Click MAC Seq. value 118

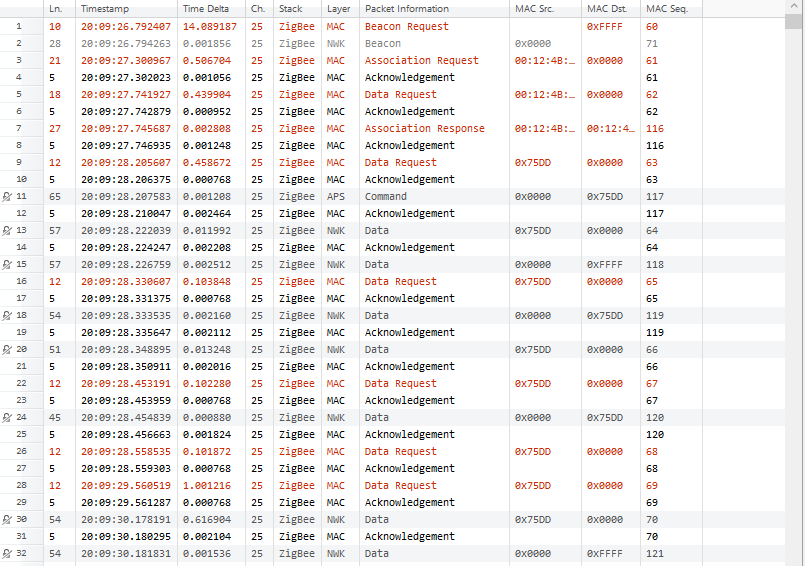click(655, 265)
